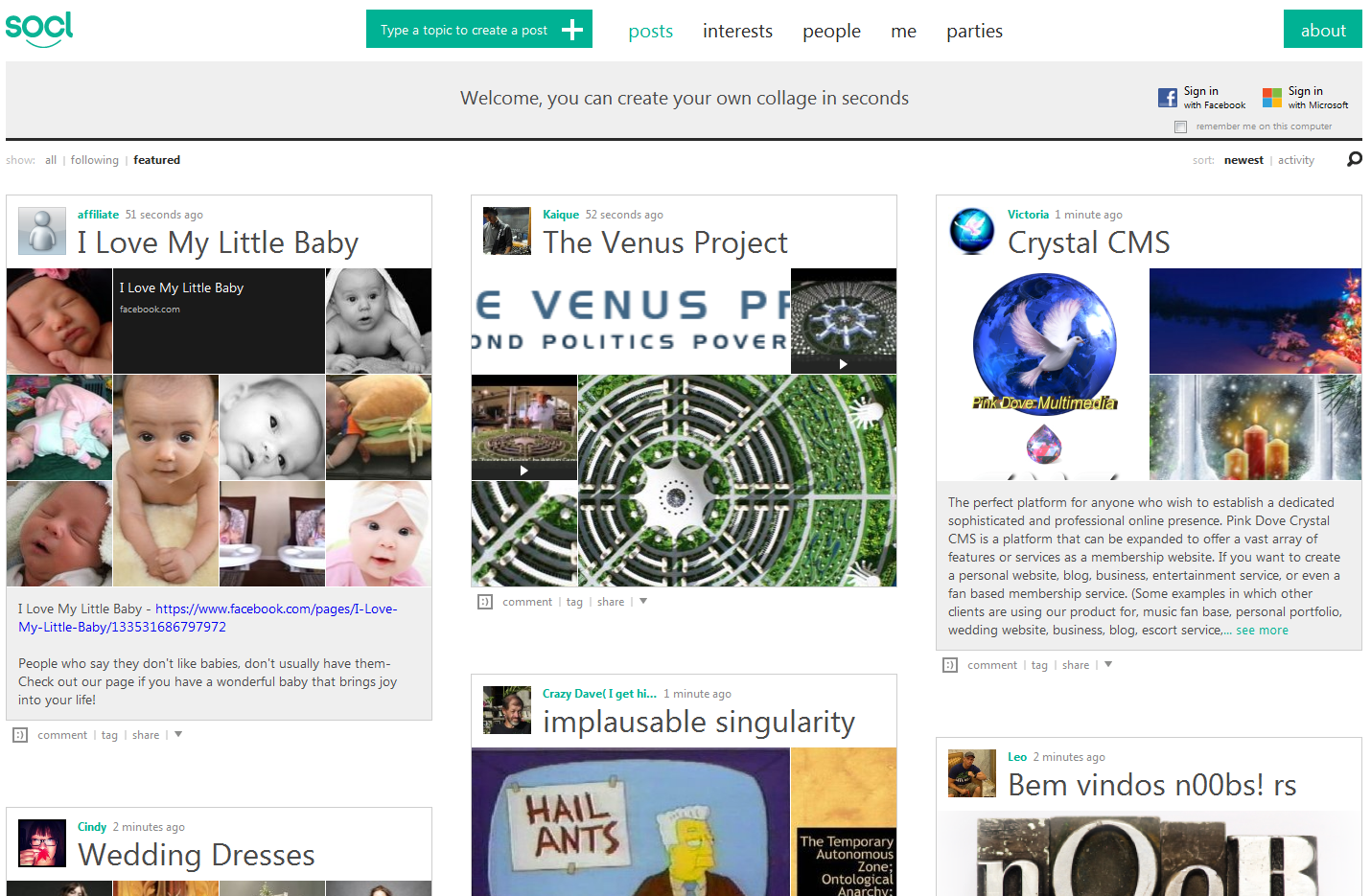1371x896 pixels.
Task: Open the affiliate user's default avatar
Action: [x=42, y=230]
